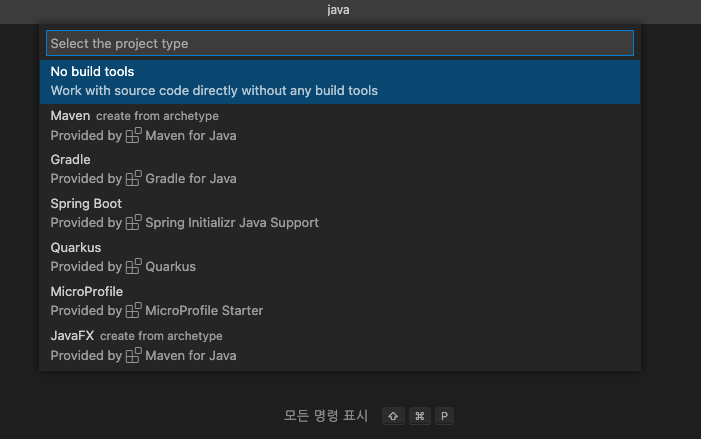The width and height of the screenshot is (701, 439).
Task: Click the Command key icon in shortcut hint
Action: click(419, 416)
